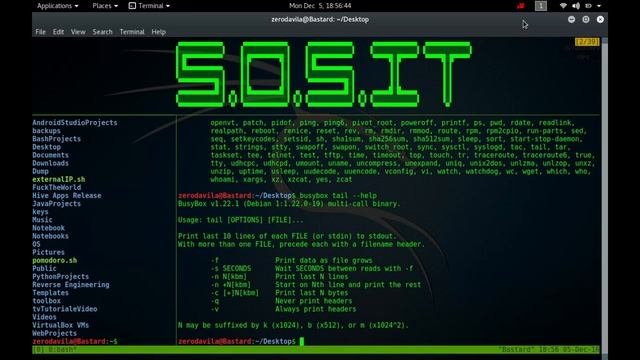Click the -q Never print headers line
Viewport: 640px width, 360px height.
click(282, 301)
